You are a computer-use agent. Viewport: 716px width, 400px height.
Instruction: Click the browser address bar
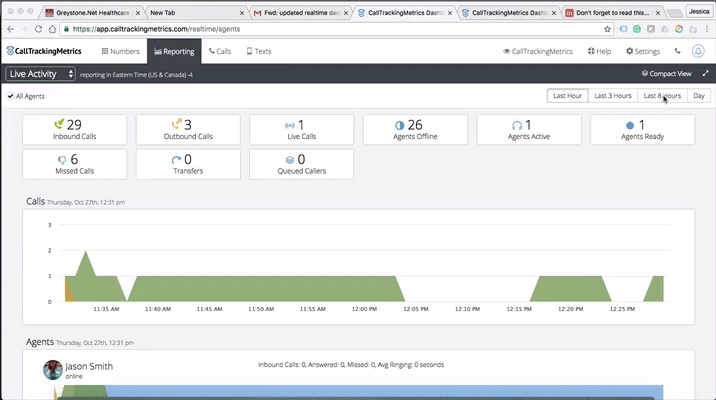click(x=330, y=30)
